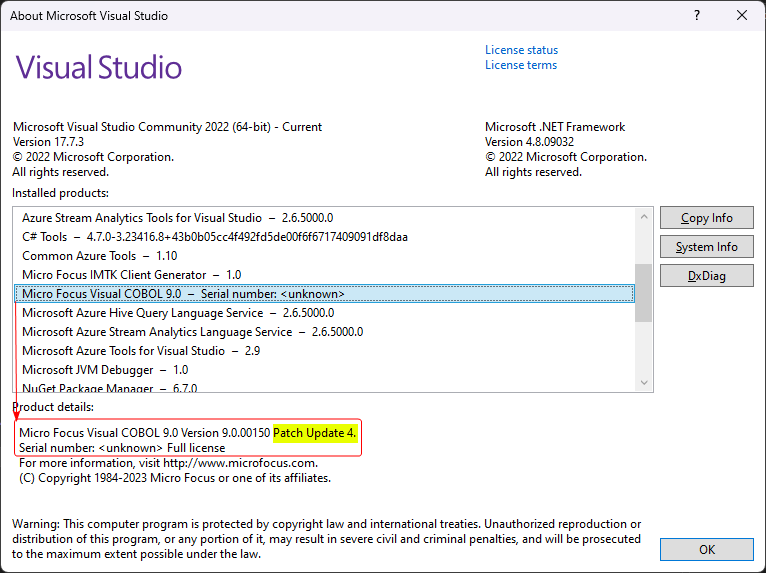Click the installed products scrollbar thumb
The image size is (766, 573).
(643, 291)
